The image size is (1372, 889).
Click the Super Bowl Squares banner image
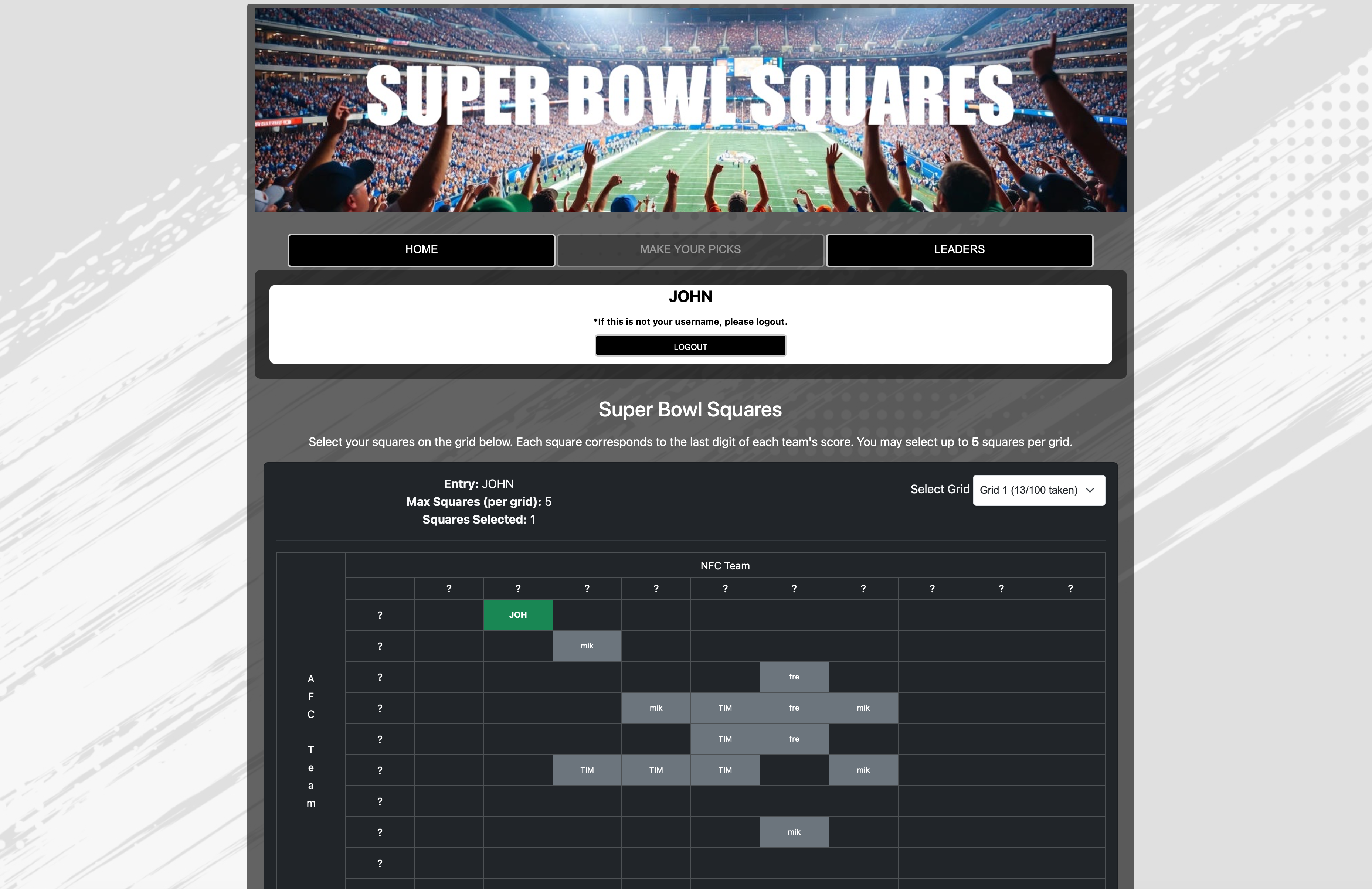(689, 109)
